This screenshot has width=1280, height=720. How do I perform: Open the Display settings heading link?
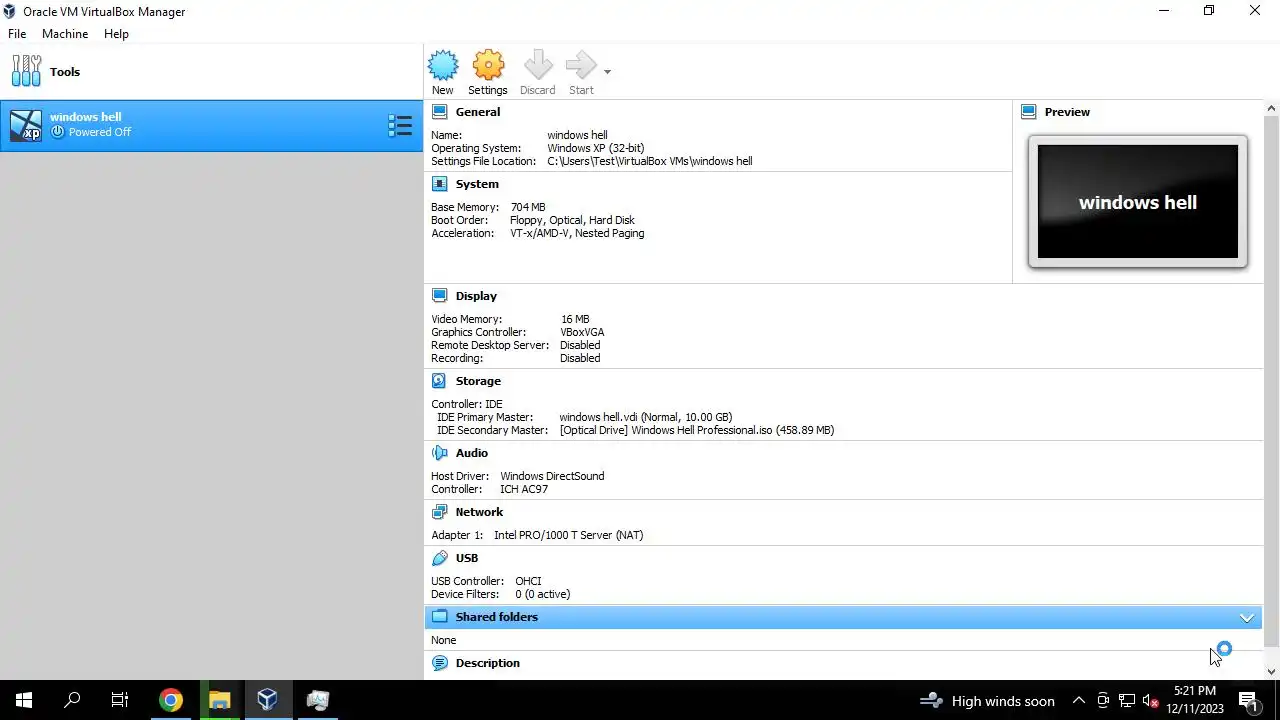[476, 296]
